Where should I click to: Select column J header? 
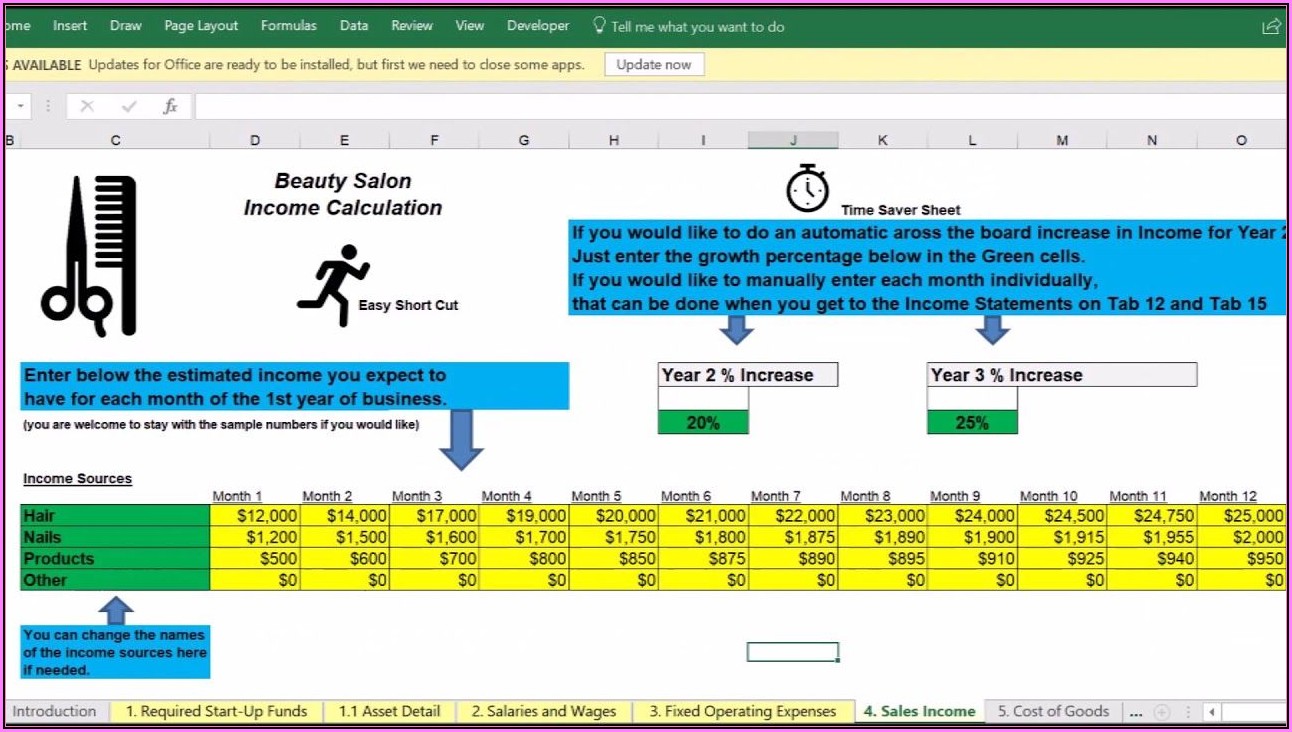(x=793, y=141)
